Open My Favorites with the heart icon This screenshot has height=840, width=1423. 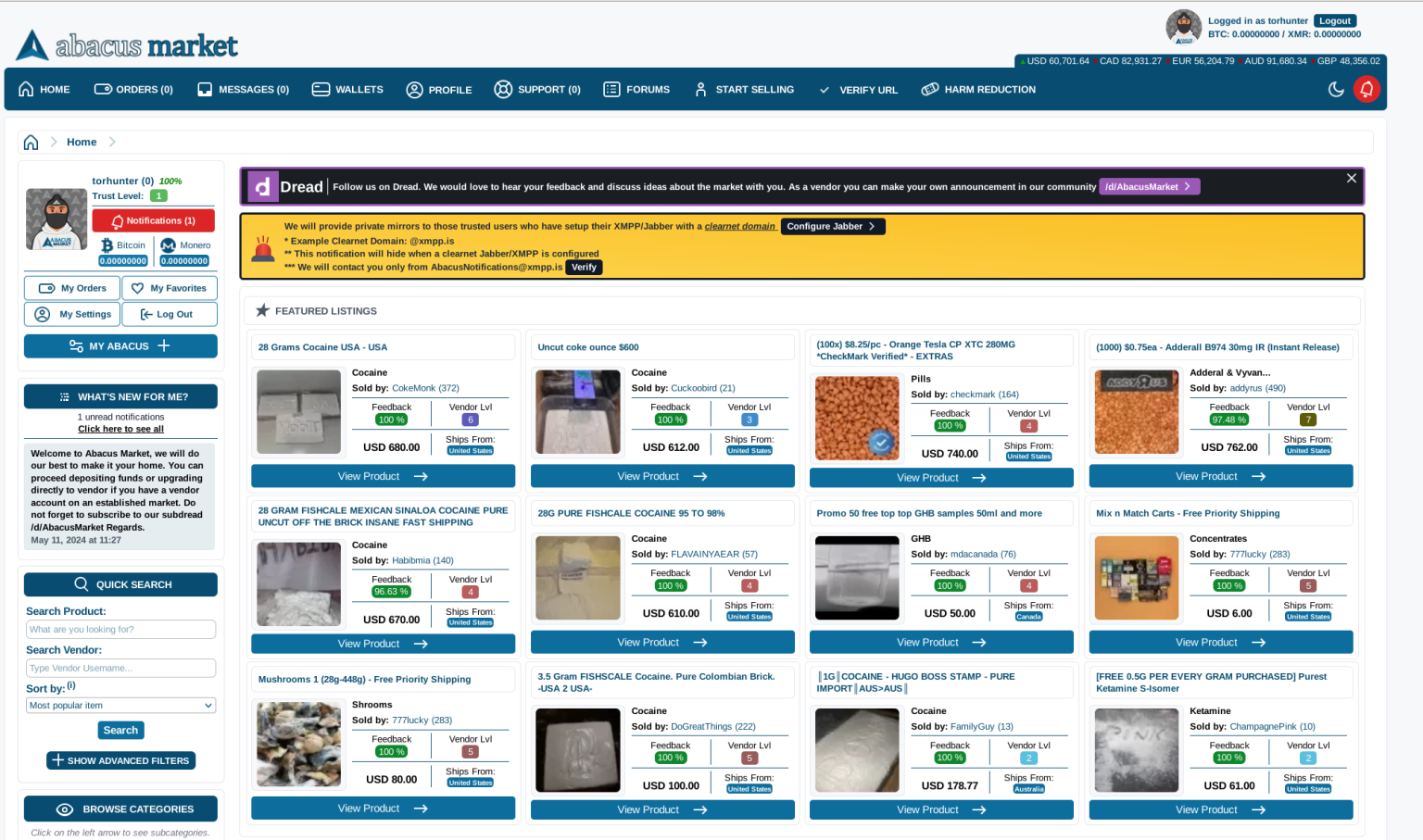[170, 287]
